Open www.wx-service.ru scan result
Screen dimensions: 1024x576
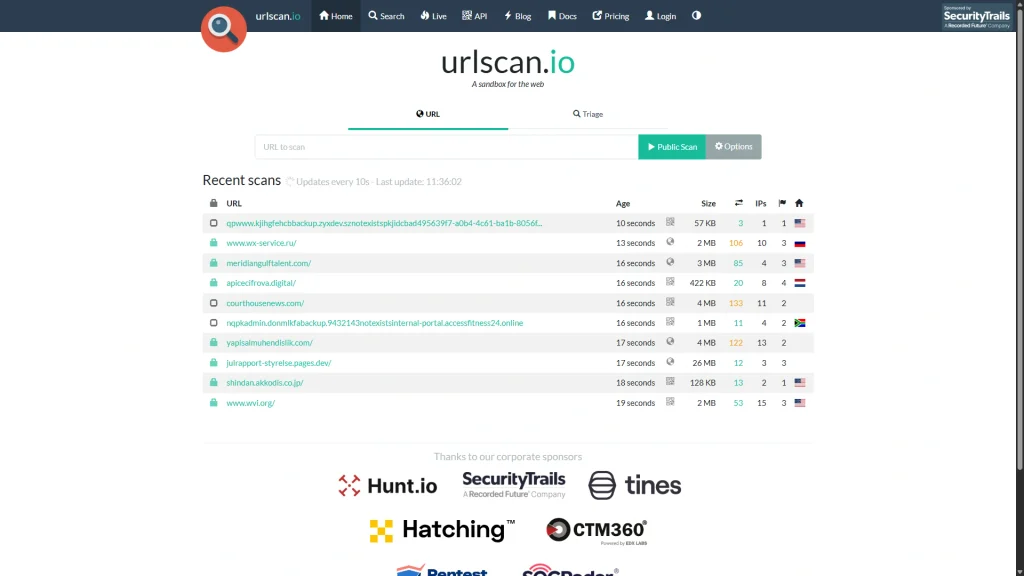[261, 243]
